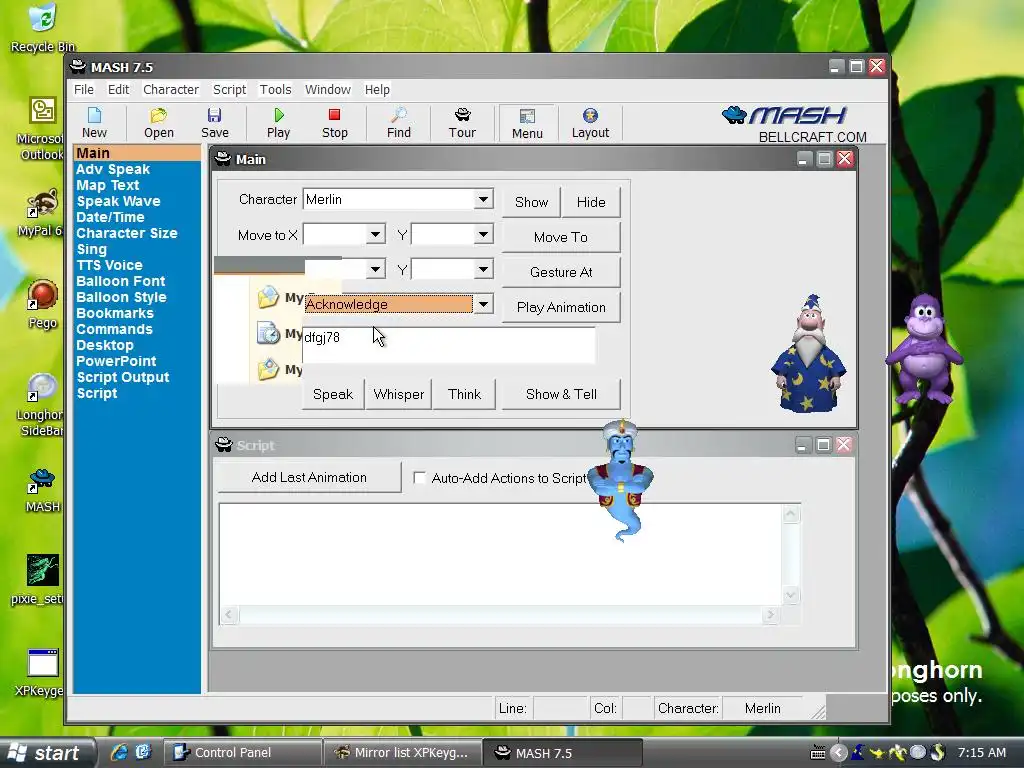Select the XPKeygen desktop icon

(40, 673)
